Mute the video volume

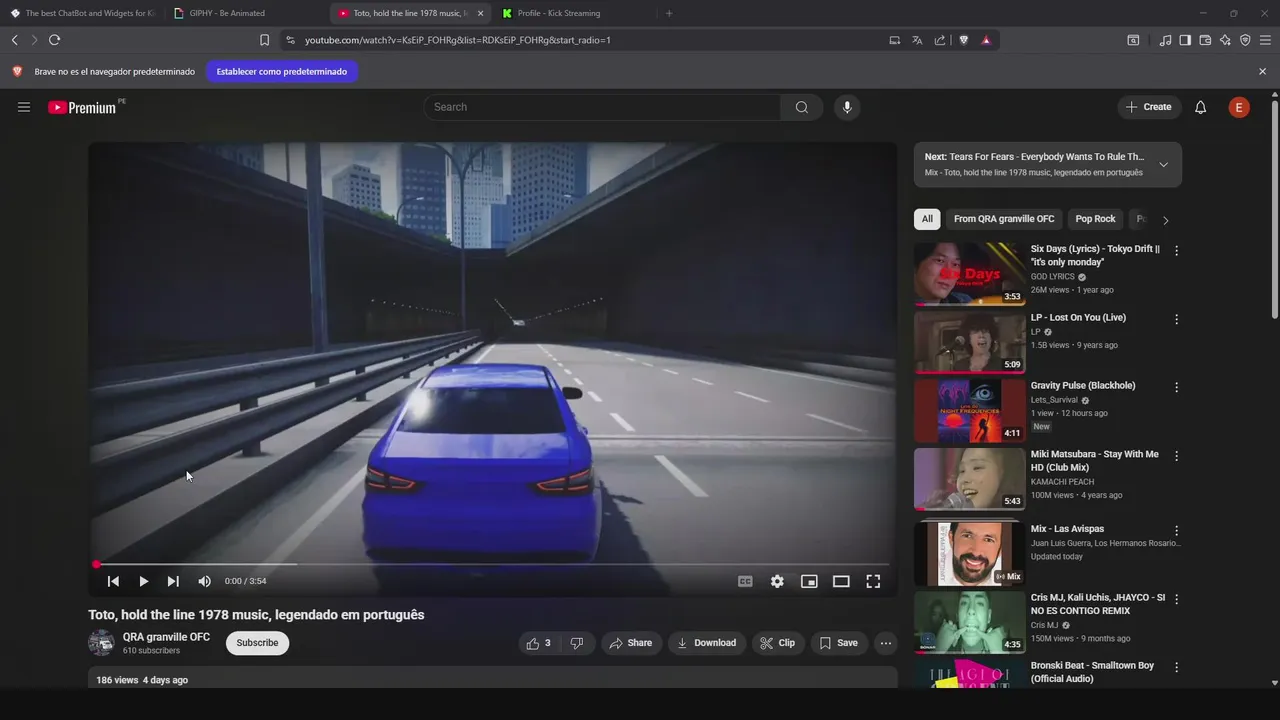(204, 581)
